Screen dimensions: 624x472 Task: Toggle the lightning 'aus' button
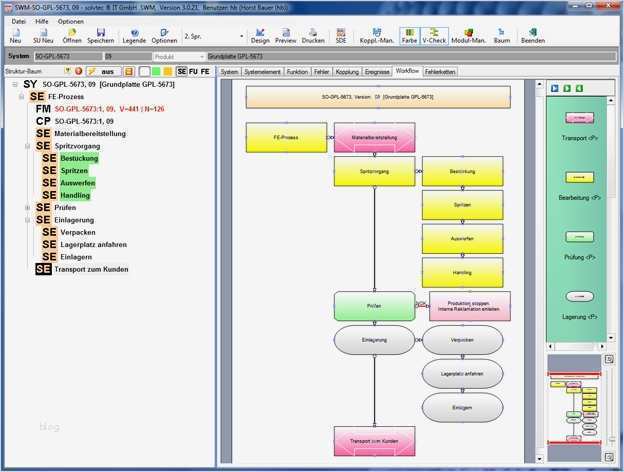103,72
